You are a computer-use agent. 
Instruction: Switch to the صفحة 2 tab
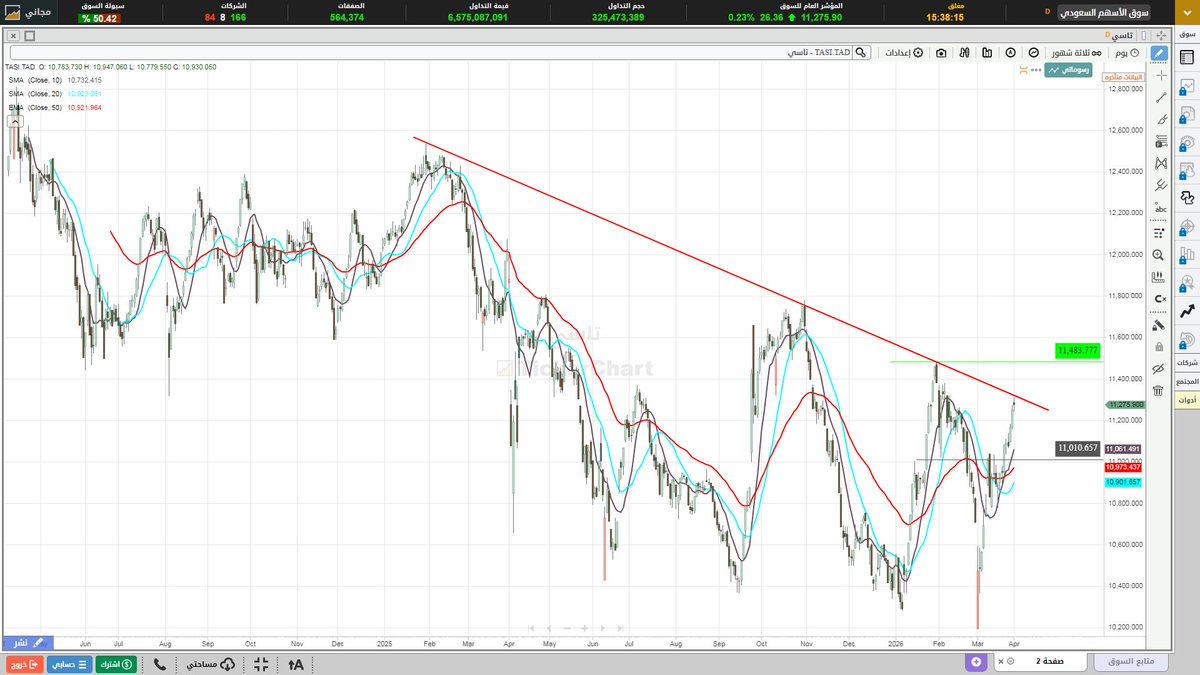click(x=1040, y=662)
